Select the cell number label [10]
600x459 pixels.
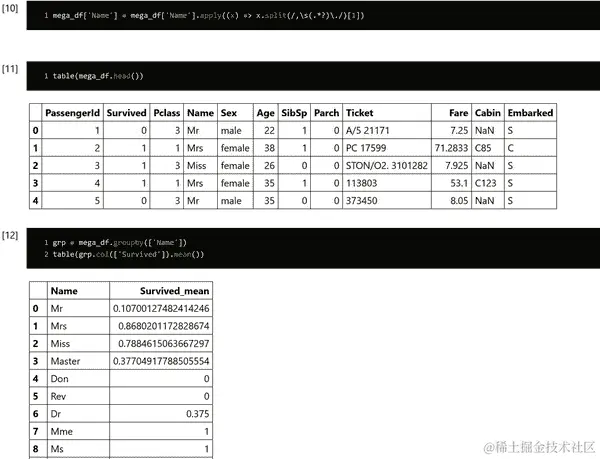click(x=10, y=8)
